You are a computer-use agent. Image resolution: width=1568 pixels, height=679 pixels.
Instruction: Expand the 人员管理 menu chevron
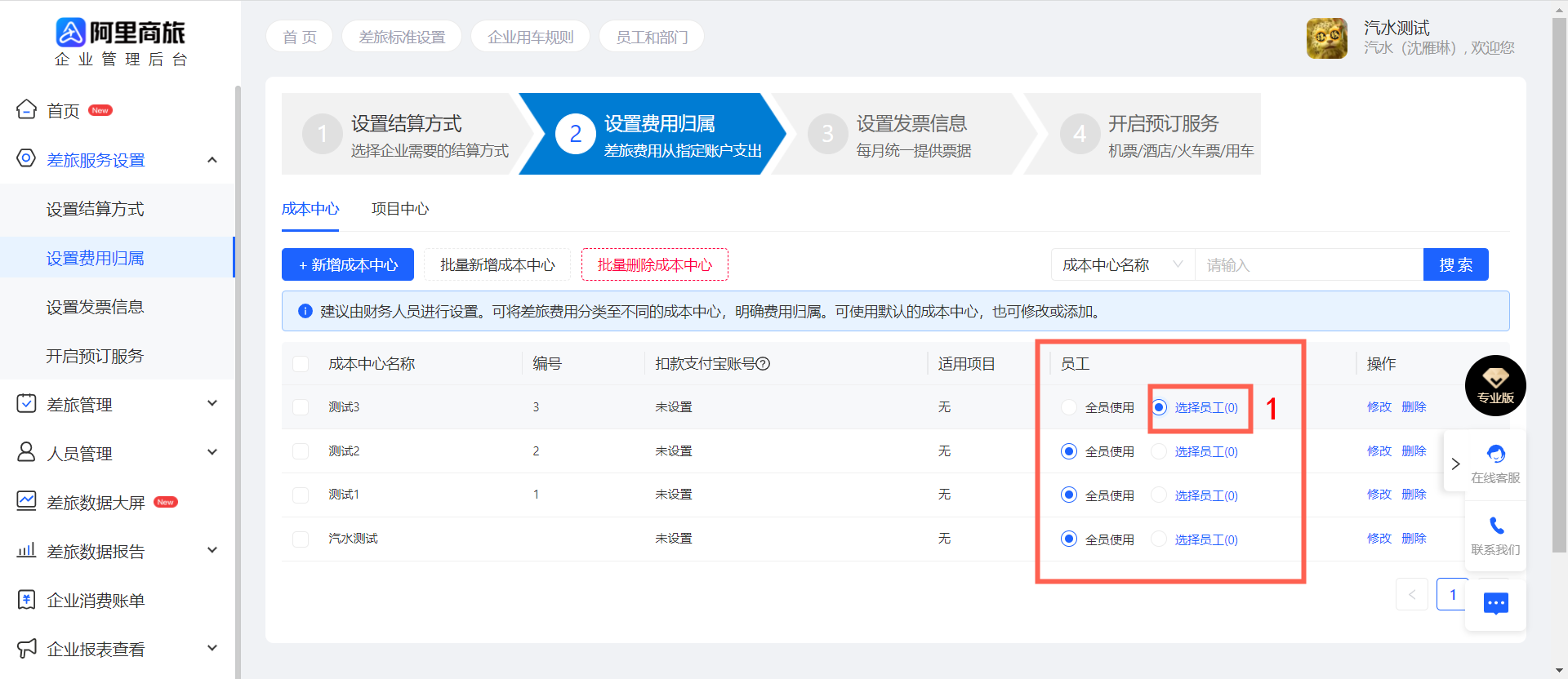212,452
